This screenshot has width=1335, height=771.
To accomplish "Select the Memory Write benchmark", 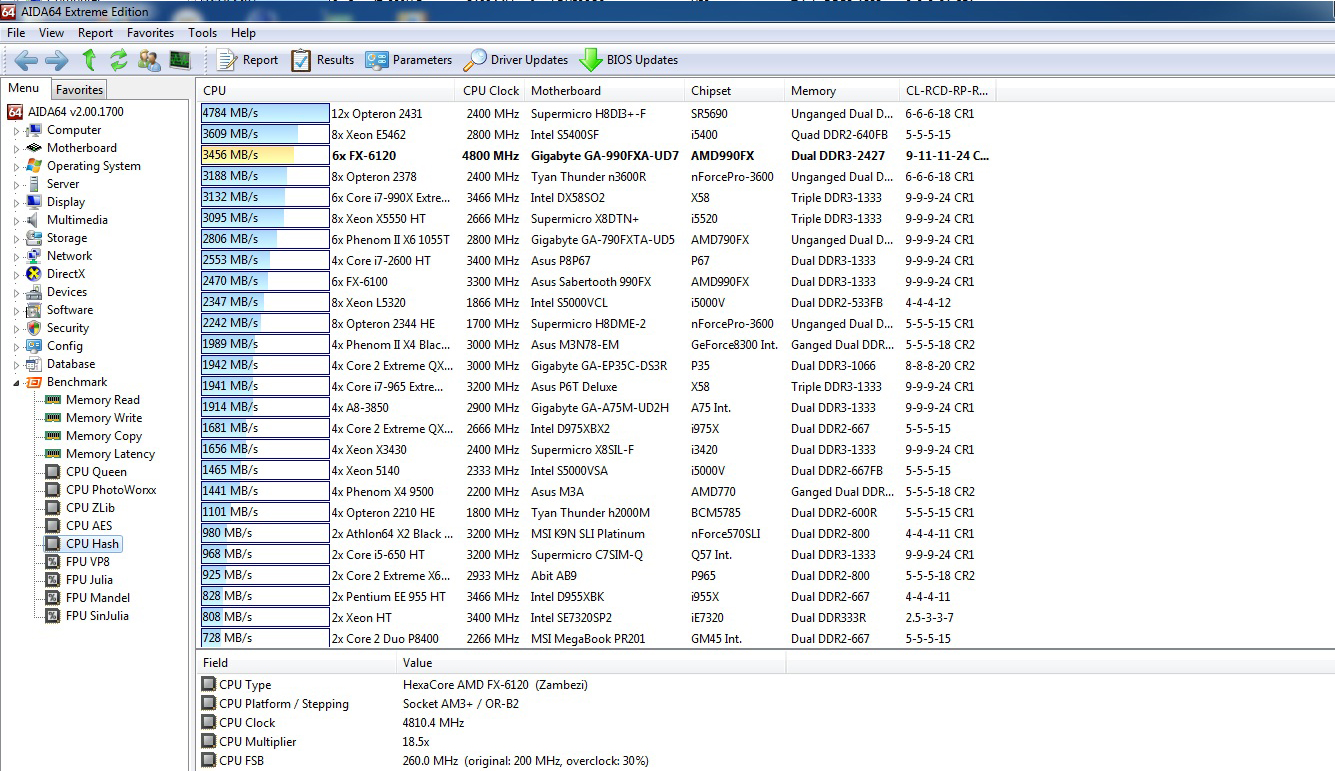I will [103, 418].
